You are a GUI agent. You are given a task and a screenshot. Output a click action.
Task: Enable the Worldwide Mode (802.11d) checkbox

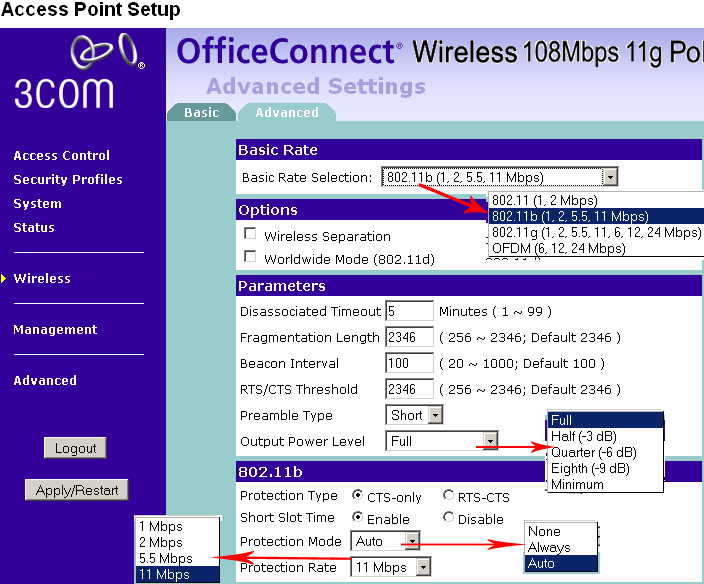pyautogui.click(x=250, y=257)
